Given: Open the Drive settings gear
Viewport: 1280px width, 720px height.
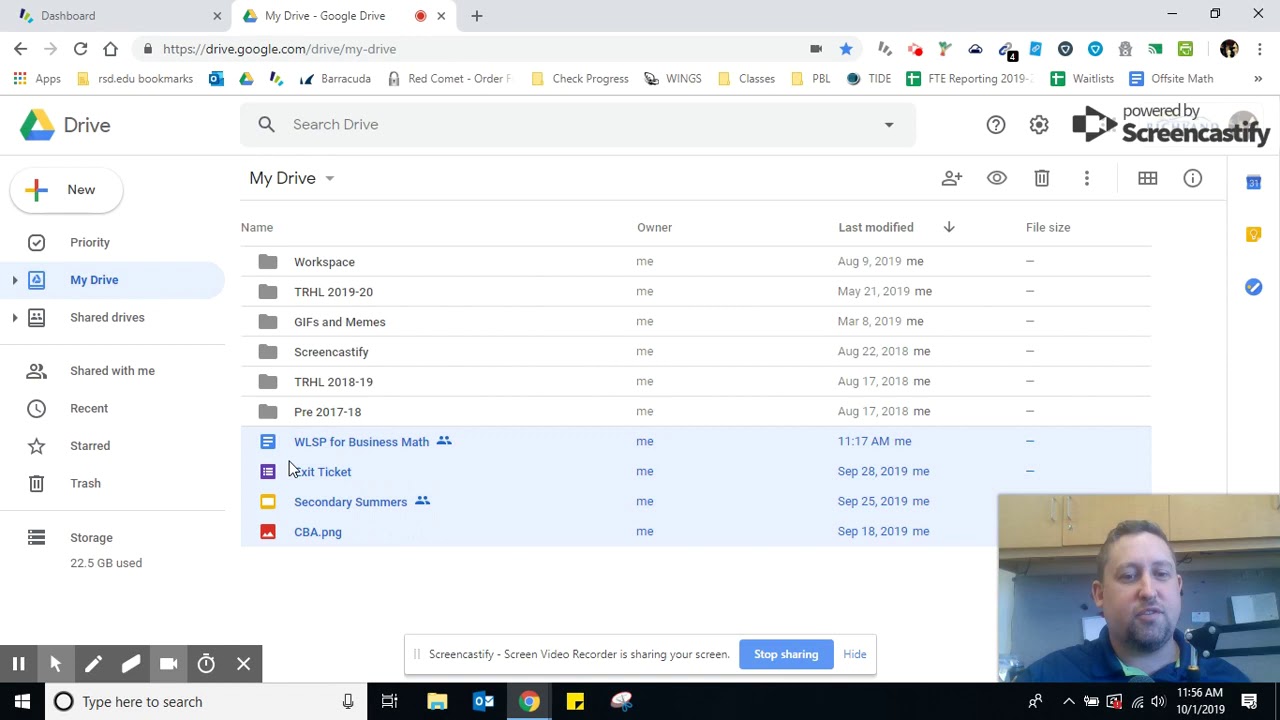Looking at the screenshot, I should [x=1039, y=124].
